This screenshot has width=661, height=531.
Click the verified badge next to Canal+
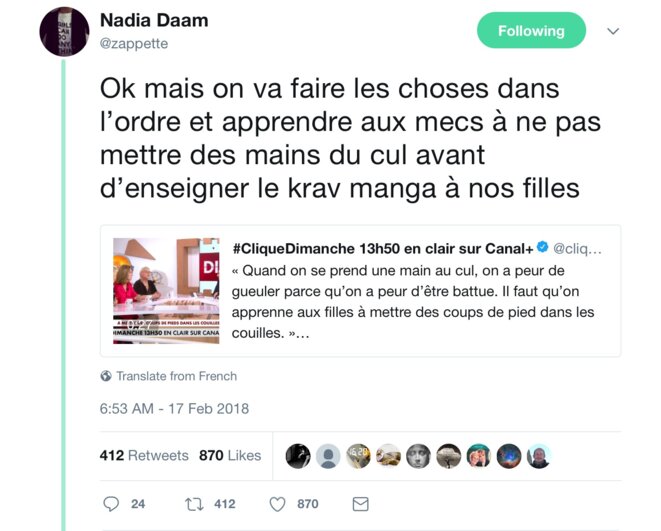pos(543,247)
